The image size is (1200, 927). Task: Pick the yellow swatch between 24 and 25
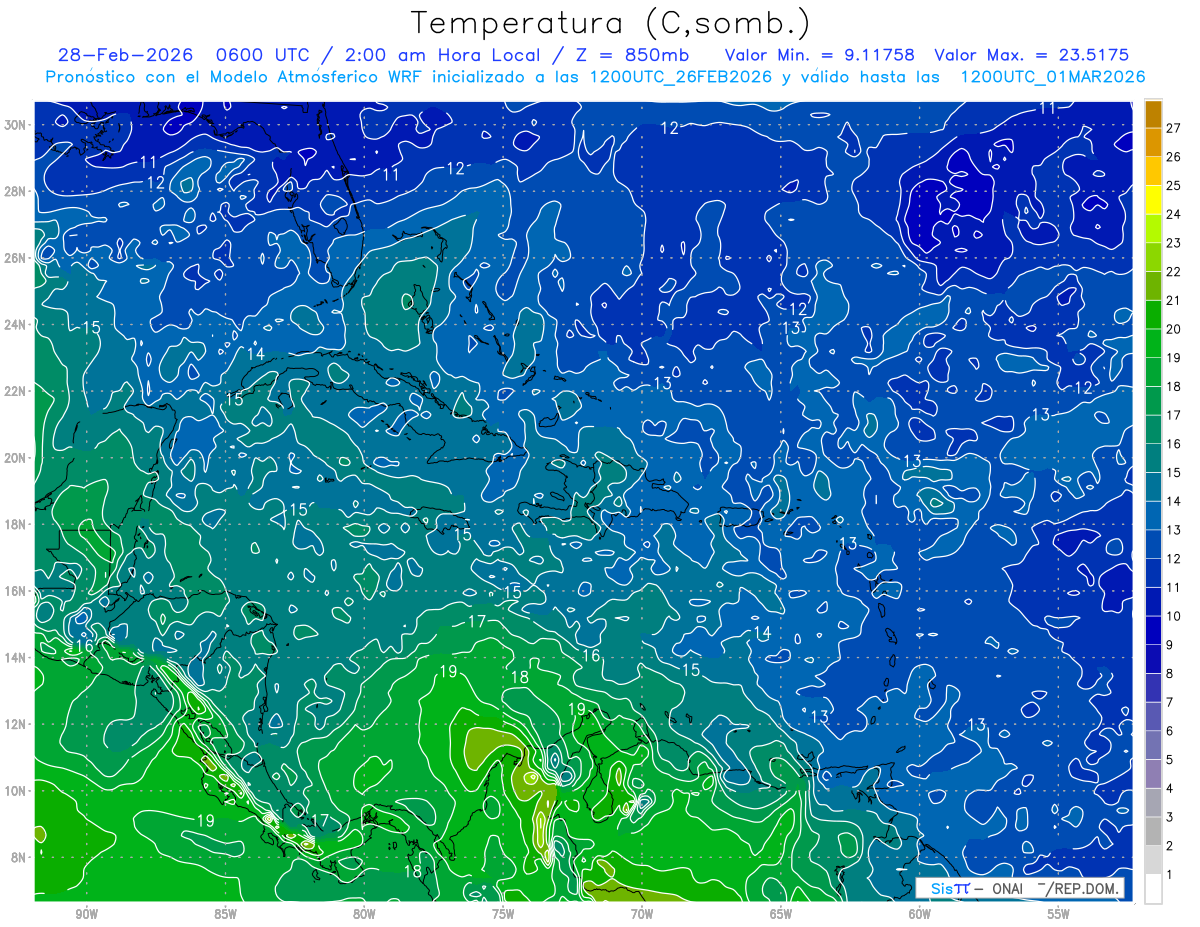coord(1153,200)
